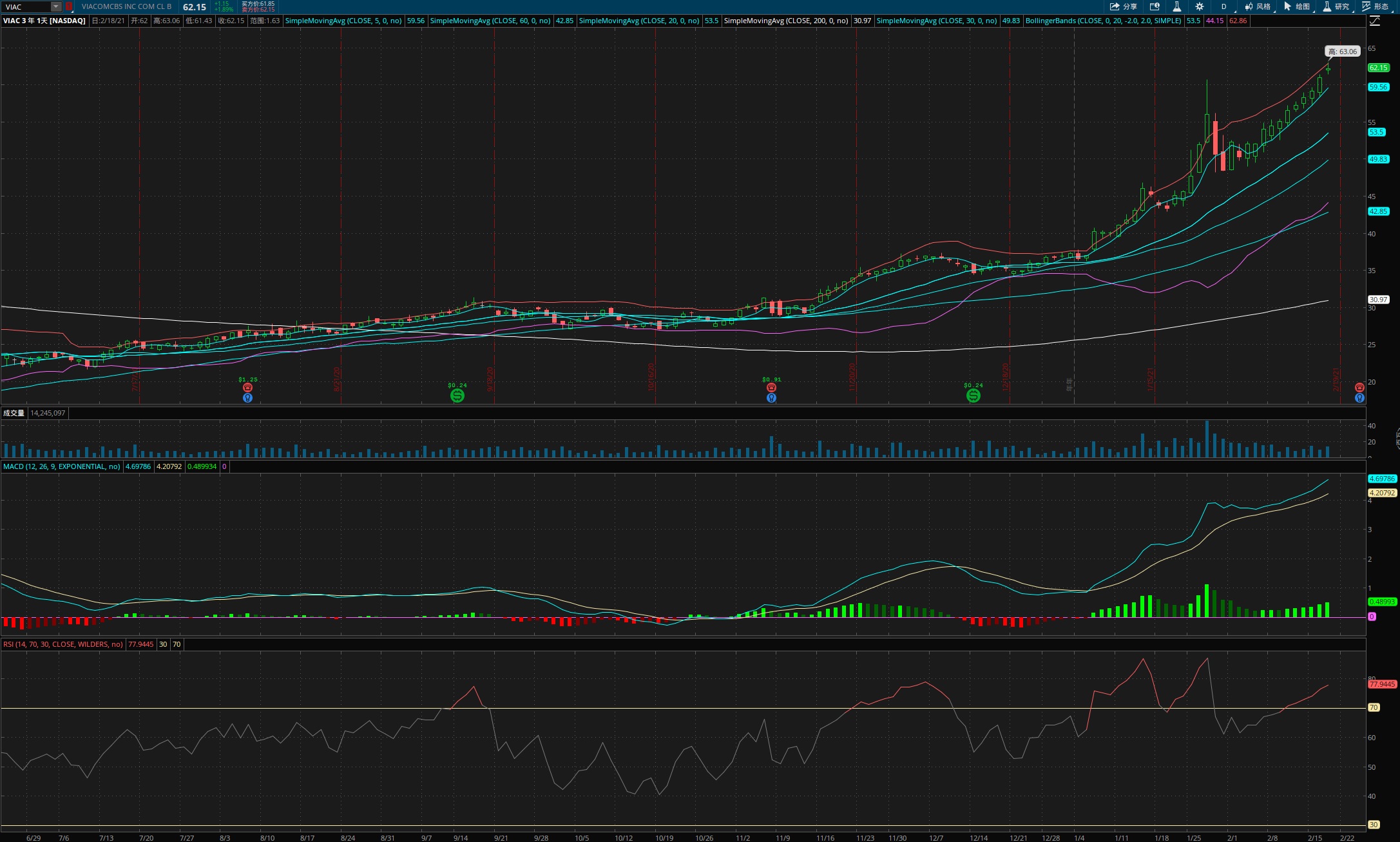Click the red earnings icon near 2/22
This screenshot has height=842, width=1400.
pyautogui.click(x=1359, y=387)
